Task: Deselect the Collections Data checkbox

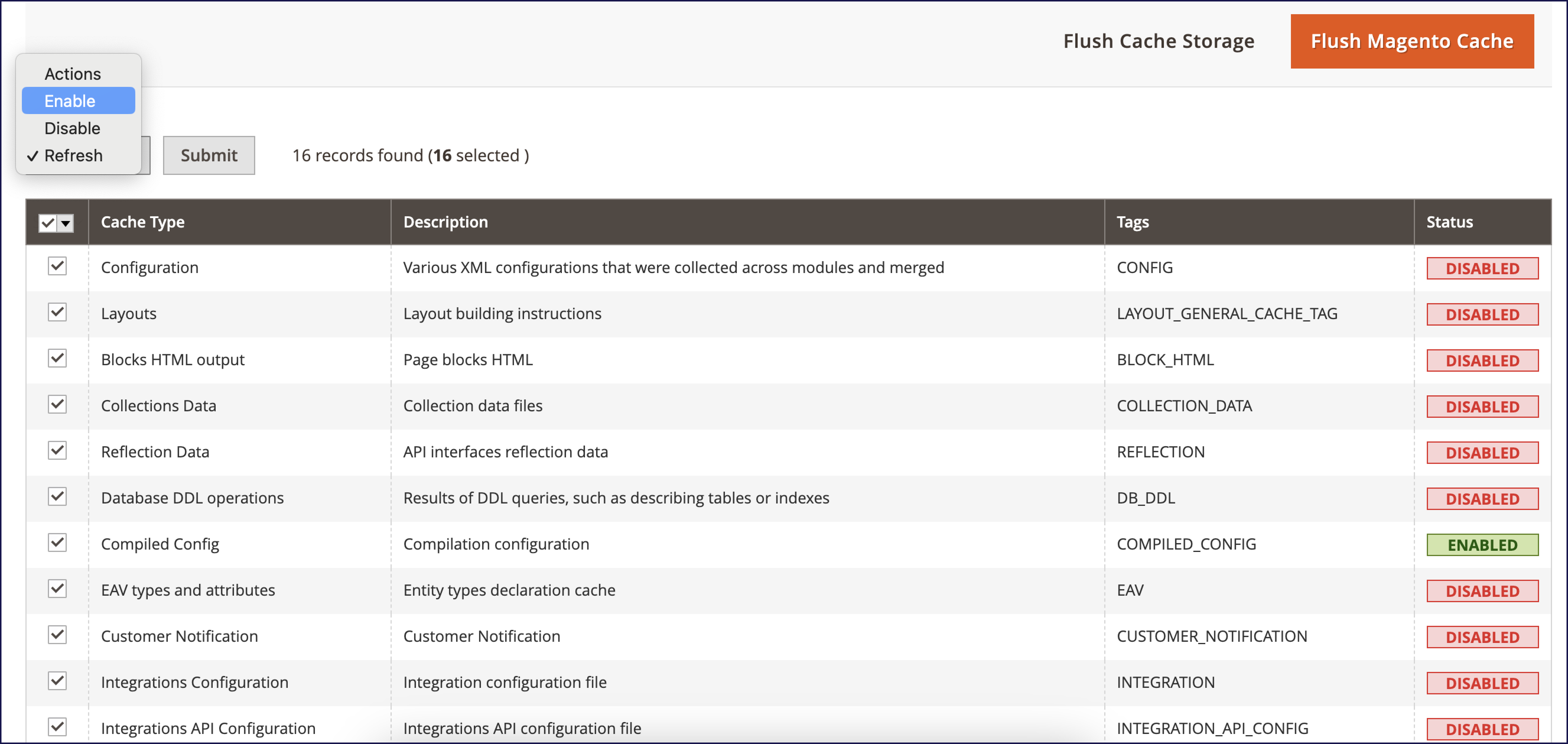Action: tap(57, 405)
